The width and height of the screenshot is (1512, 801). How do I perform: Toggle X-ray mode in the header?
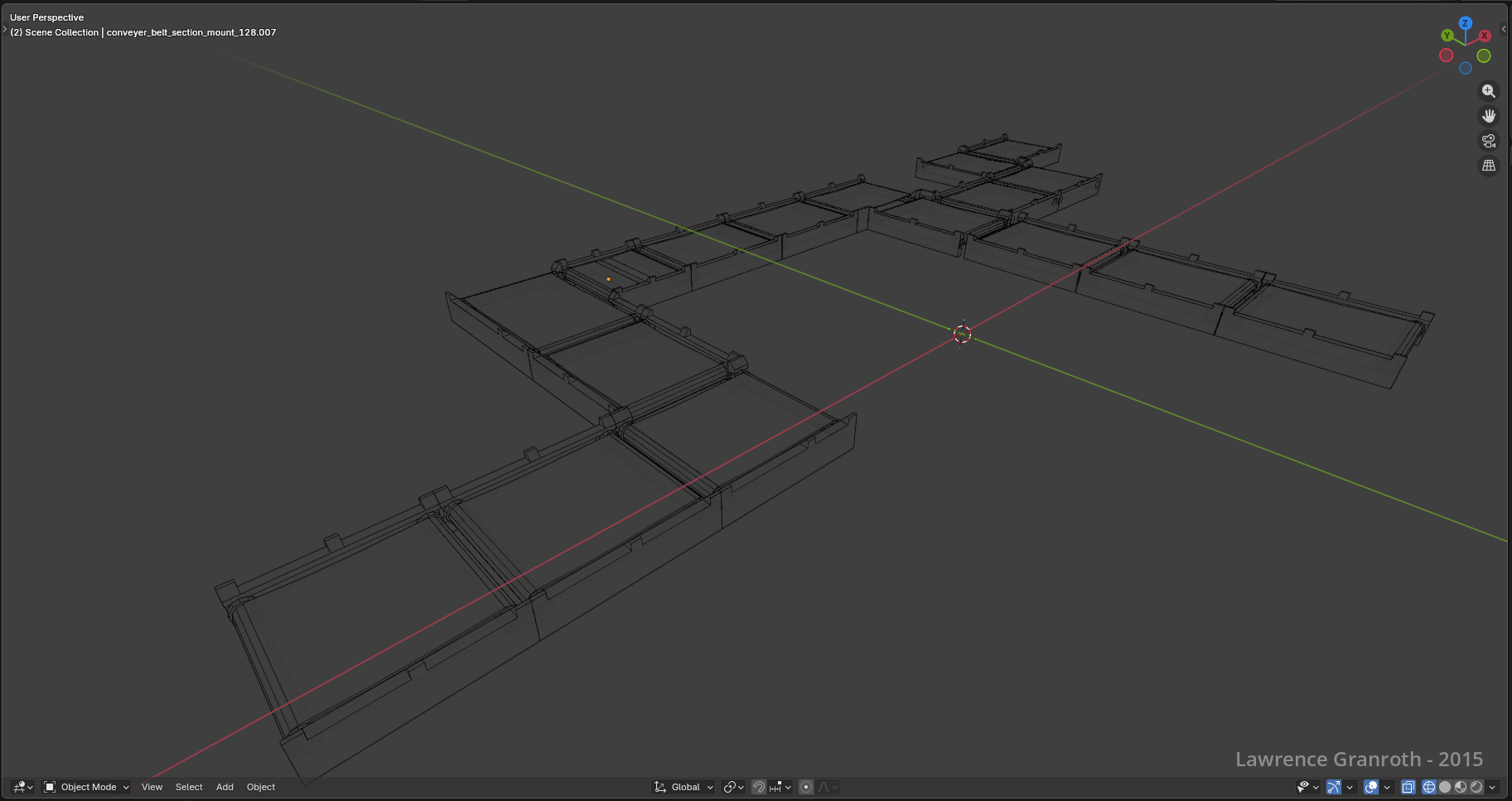[x=1408, y=787]
